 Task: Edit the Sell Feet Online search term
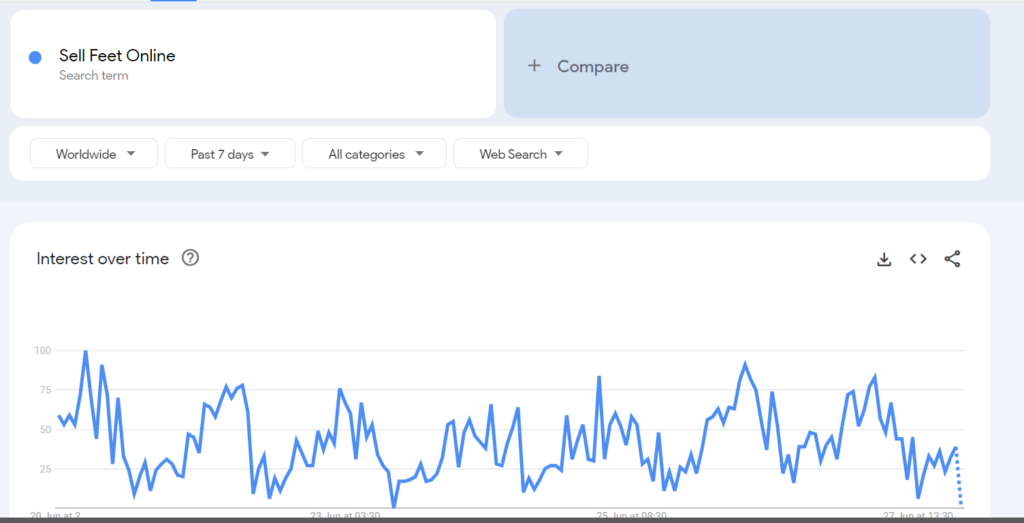(117, 56)
